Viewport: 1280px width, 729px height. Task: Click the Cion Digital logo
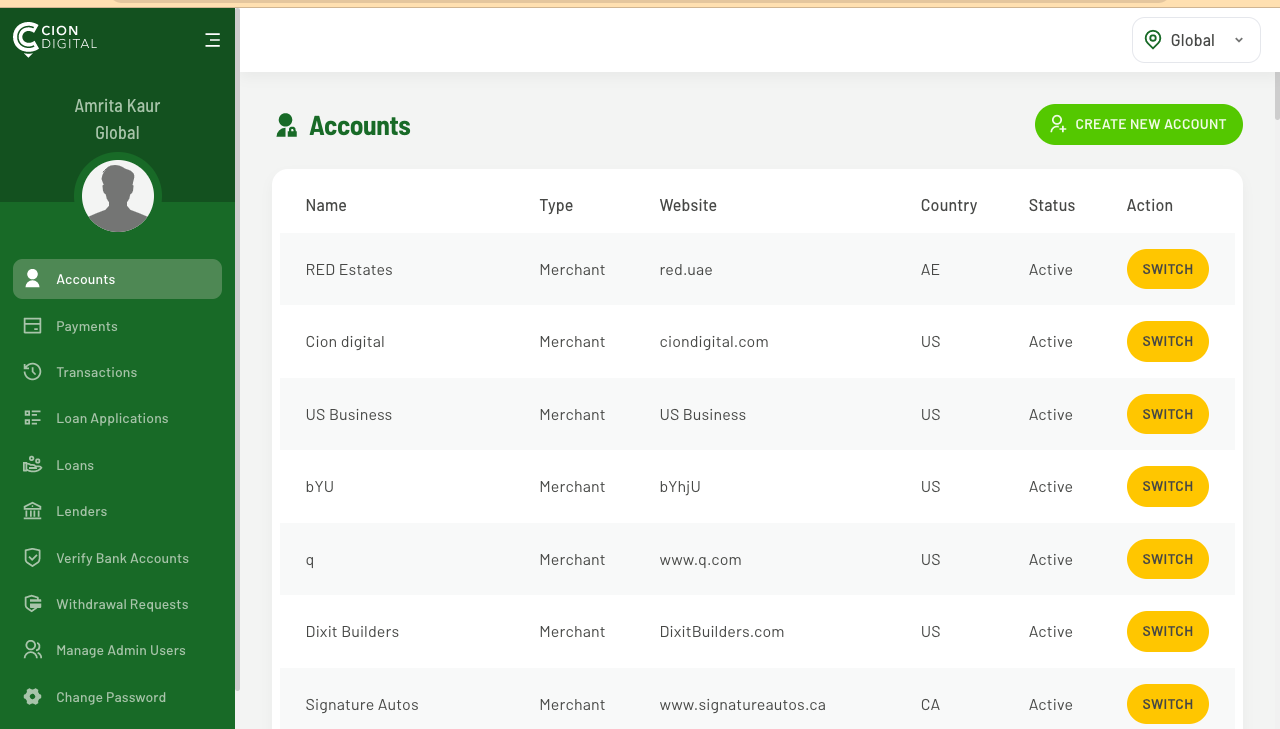click(x=55, y=39)
